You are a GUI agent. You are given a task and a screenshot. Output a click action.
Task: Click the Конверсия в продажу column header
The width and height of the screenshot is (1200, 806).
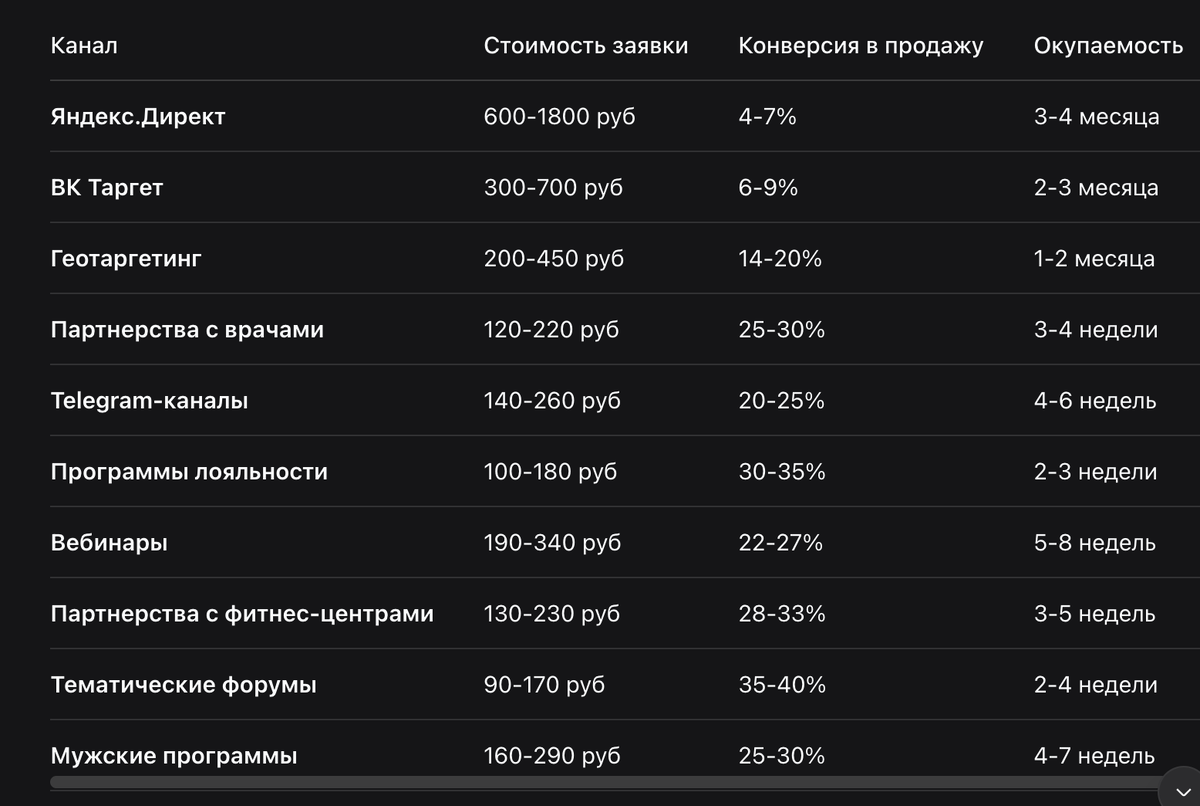860,44
